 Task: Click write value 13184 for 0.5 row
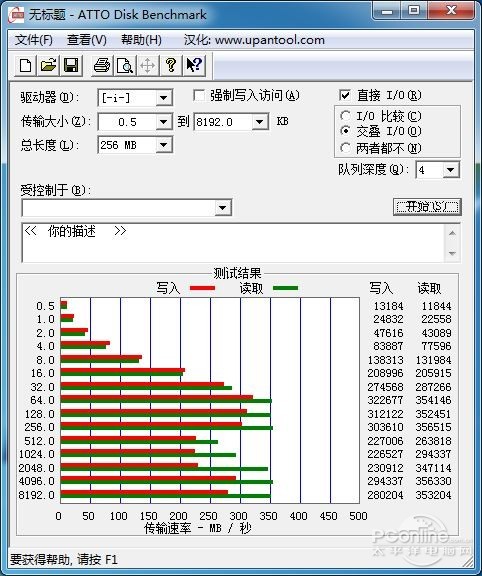click(x=388, y=306)
